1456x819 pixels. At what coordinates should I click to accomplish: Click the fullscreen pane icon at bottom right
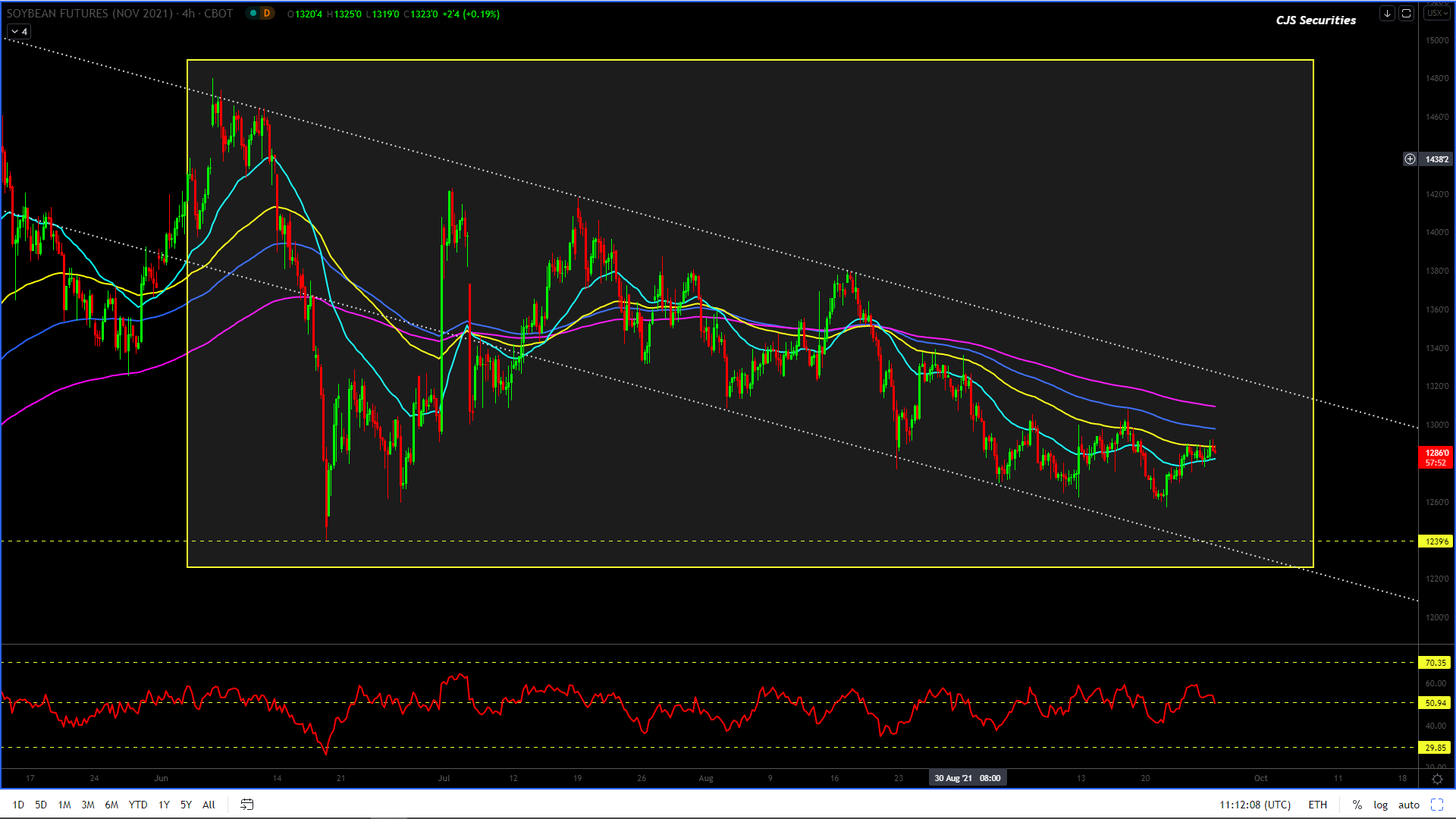tap(1436, 805)
